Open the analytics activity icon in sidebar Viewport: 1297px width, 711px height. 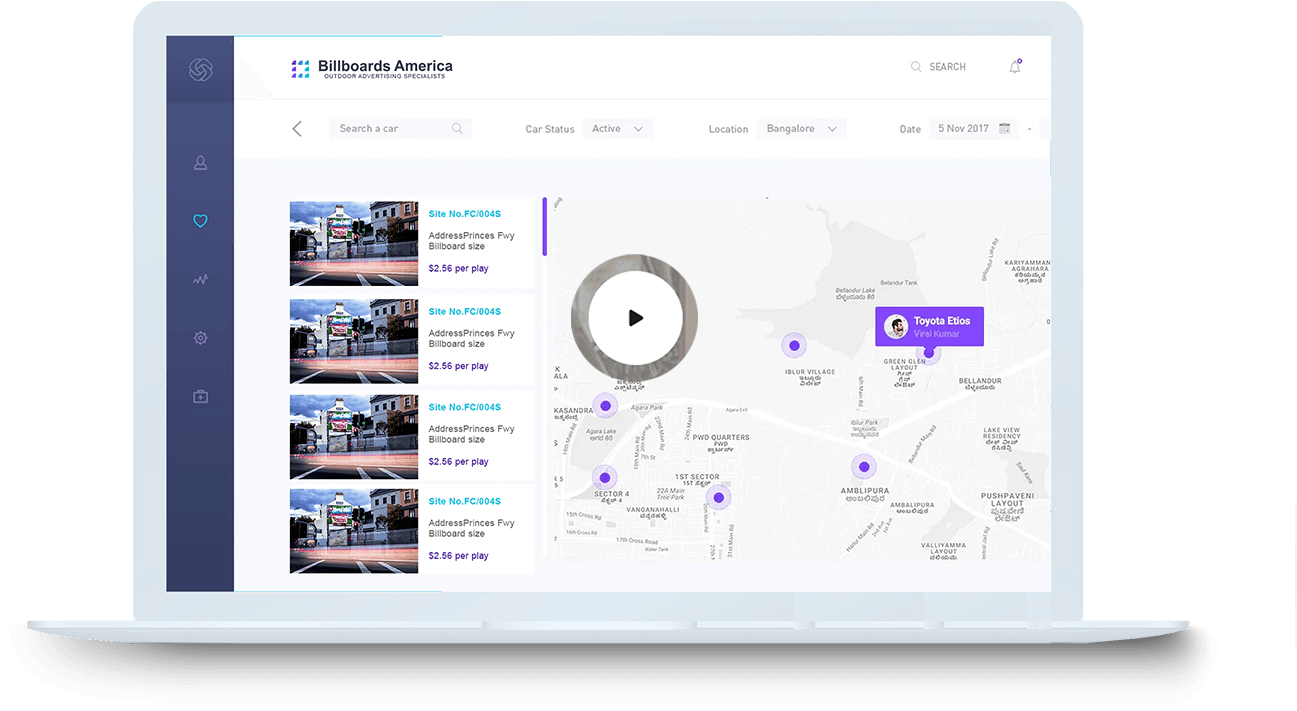(x=200, y=279)
